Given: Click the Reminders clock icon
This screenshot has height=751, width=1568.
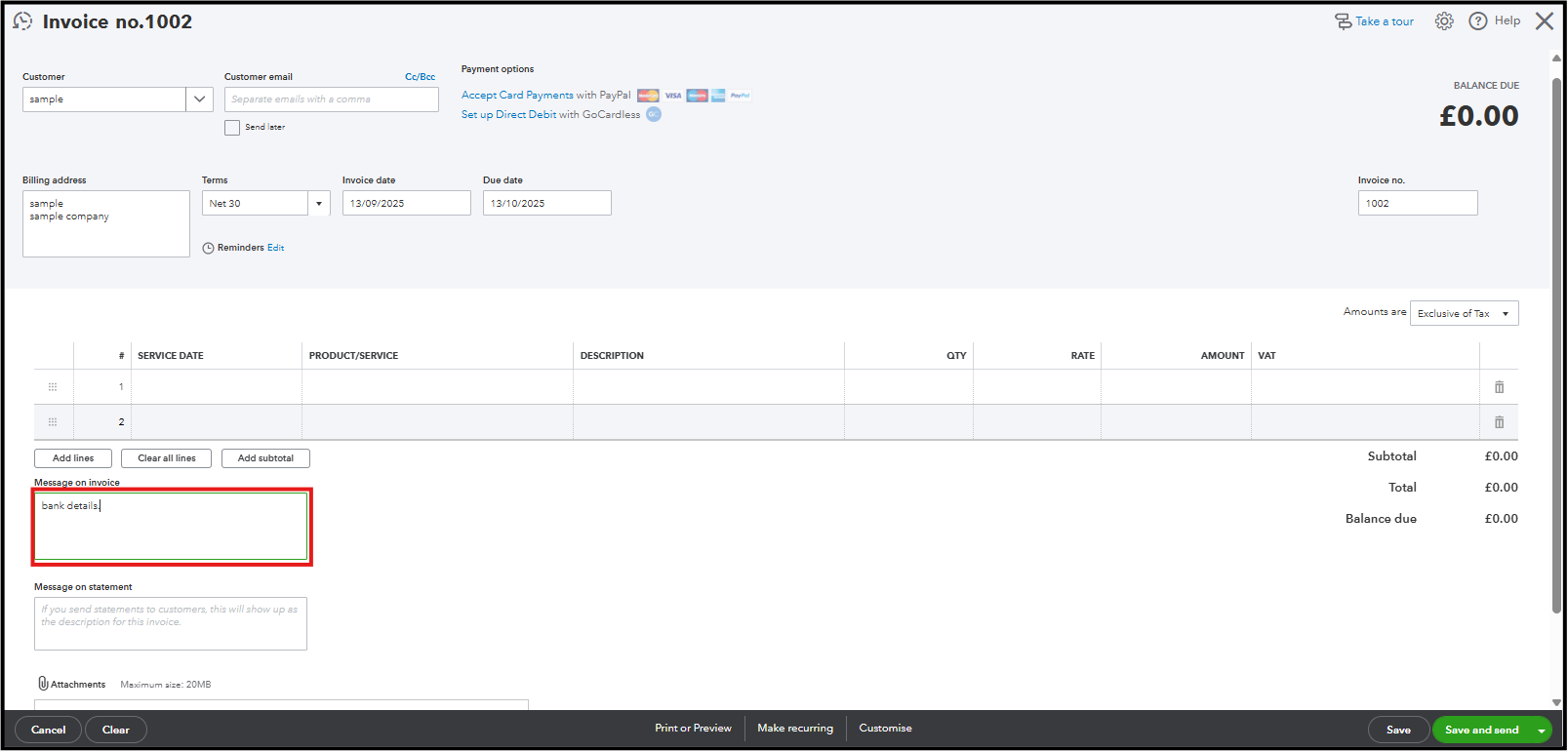Looking at the screenshot, I should [208, 248].
